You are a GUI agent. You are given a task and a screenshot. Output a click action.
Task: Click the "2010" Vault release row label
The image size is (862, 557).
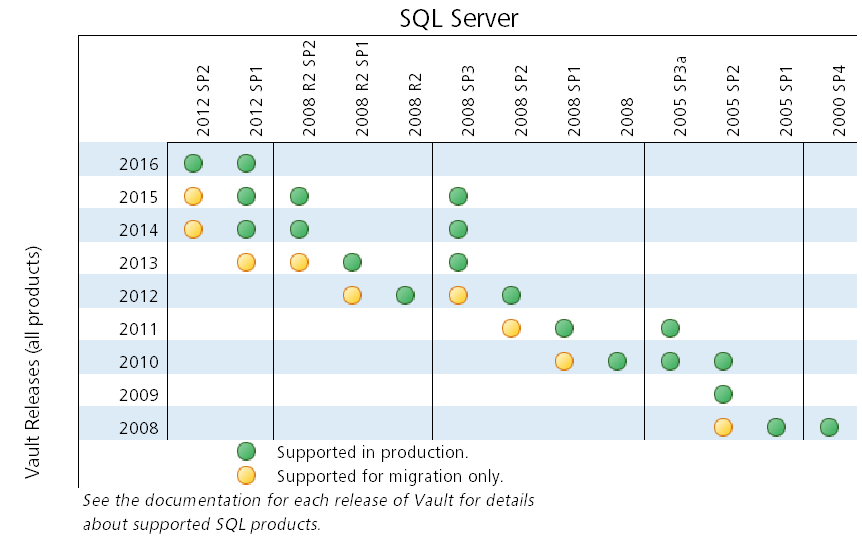point(139,362)
